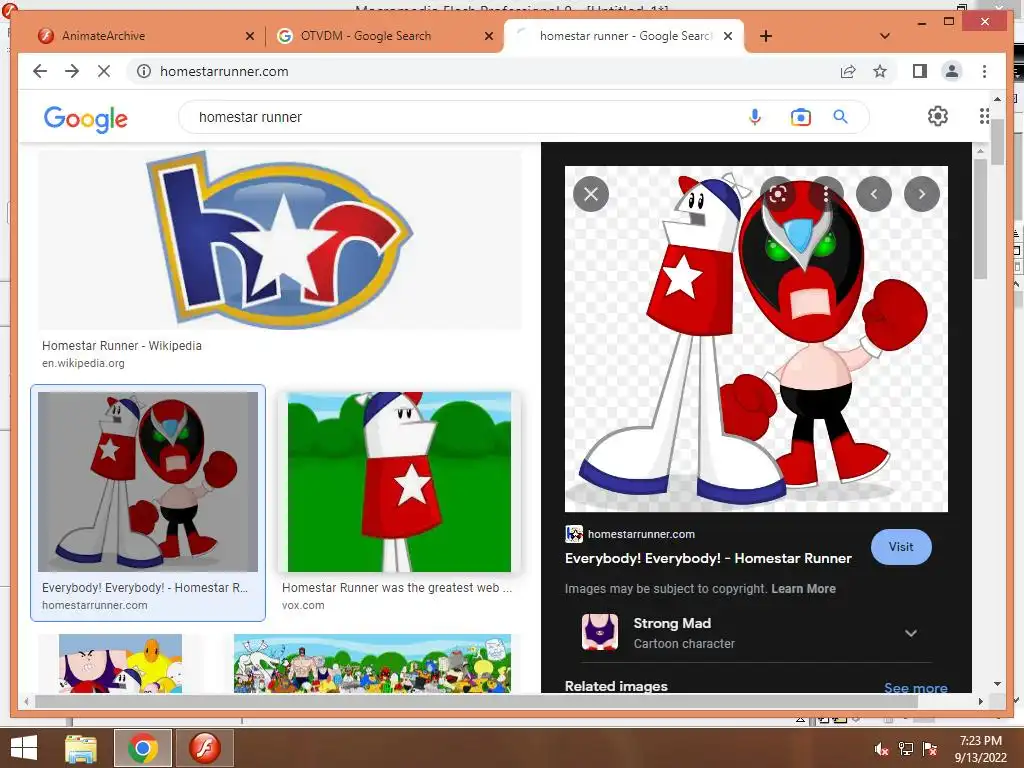1024x768 pixels.
Task: Close the OTVDM tab
Action: [x=488, y=36]
